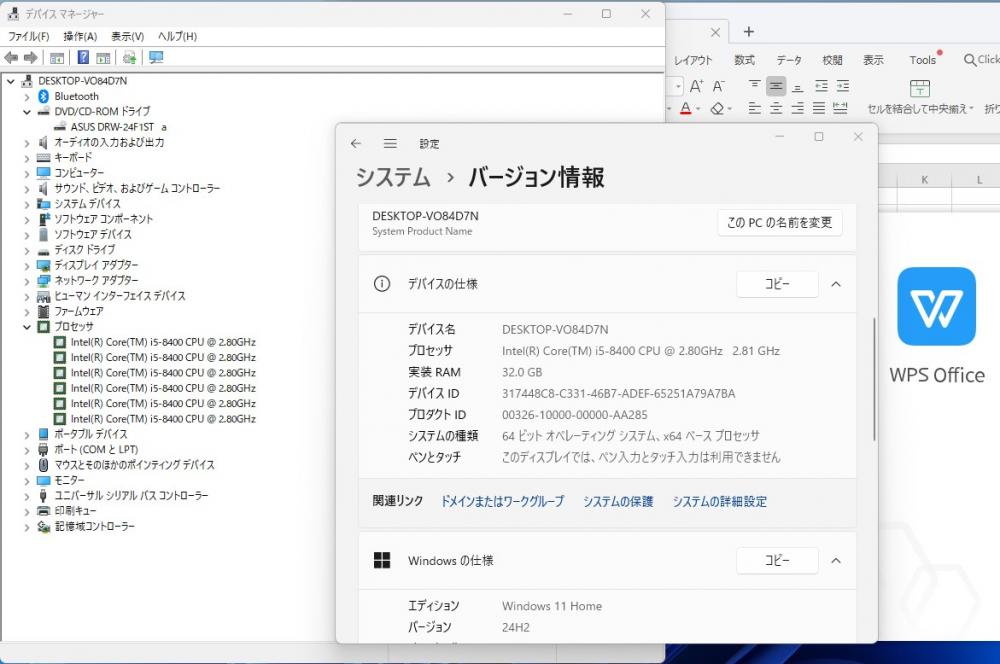Open the ドメインまたはワークグループ link
The width and height of the screenshot is (1000, 664).
click(x=503, y=501)
